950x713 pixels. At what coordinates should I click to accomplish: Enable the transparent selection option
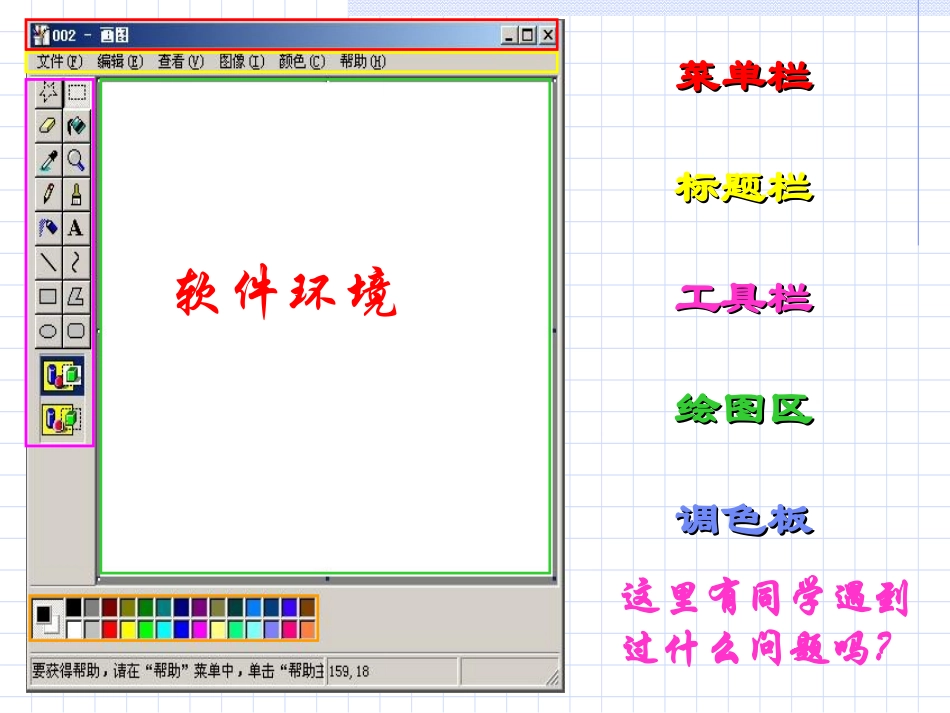tap(62, 419)
